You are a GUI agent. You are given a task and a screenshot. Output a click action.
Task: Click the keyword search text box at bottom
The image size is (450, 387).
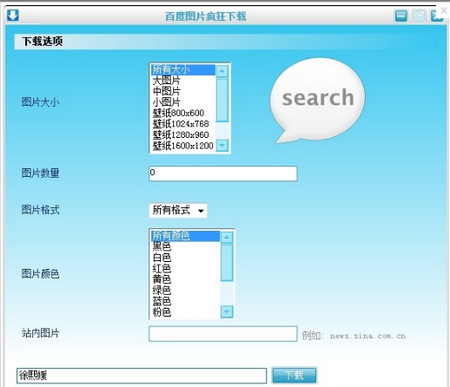point(142,376)
